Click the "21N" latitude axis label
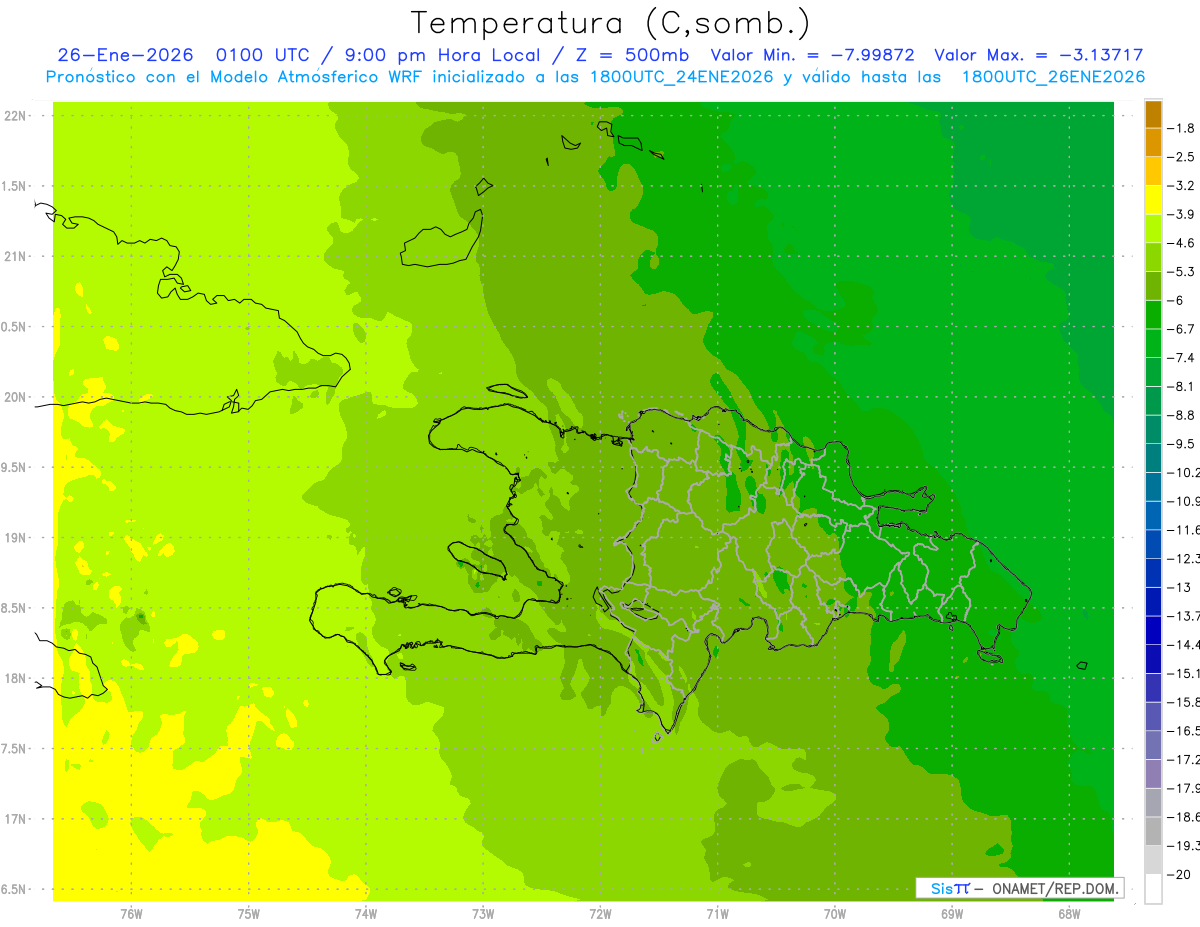1200x927 pixels. (x=16, y=257)
